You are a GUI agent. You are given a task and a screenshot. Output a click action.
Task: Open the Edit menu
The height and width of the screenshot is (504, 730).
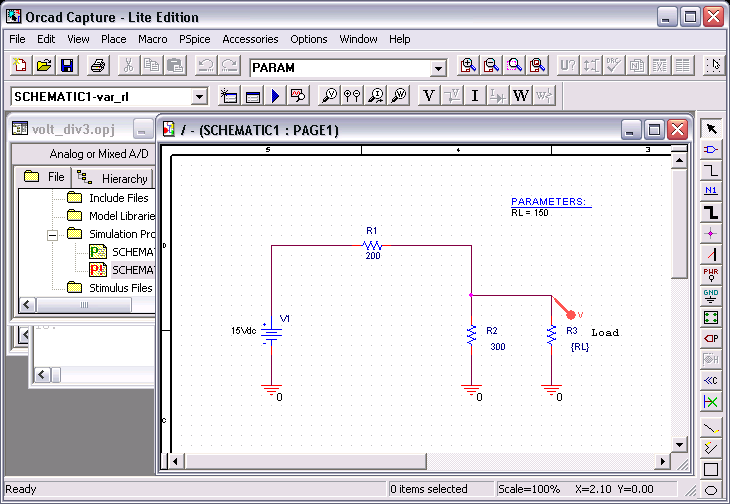[46, 39]
